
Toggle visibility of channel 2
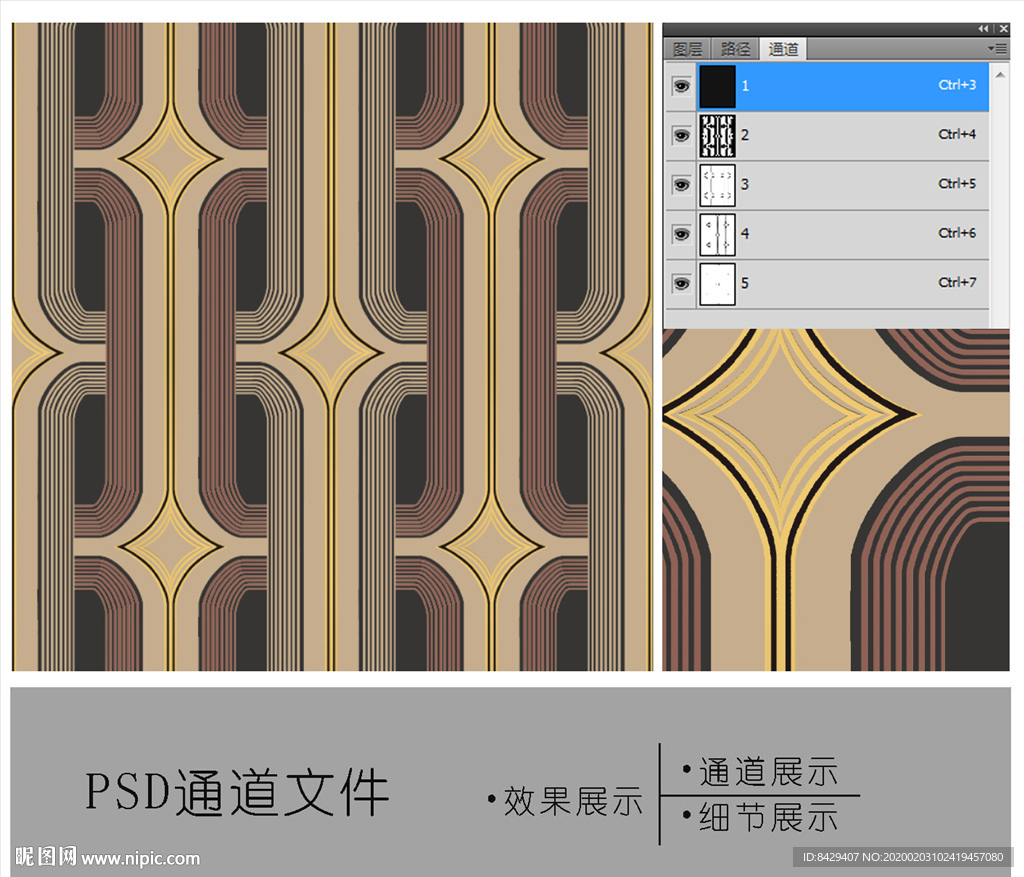[x=681, y=135]
